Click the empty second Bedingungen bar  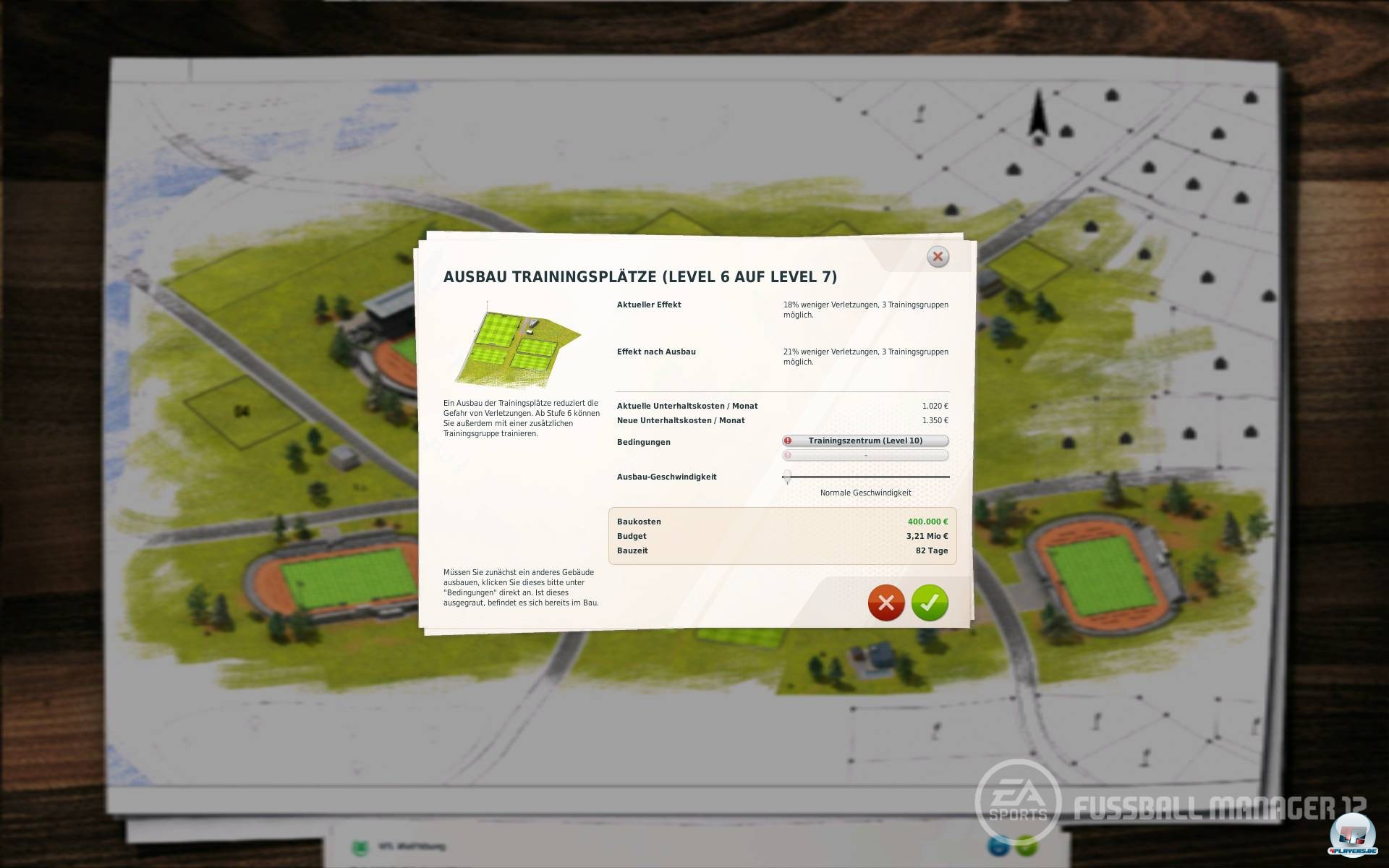pos(865,455)
